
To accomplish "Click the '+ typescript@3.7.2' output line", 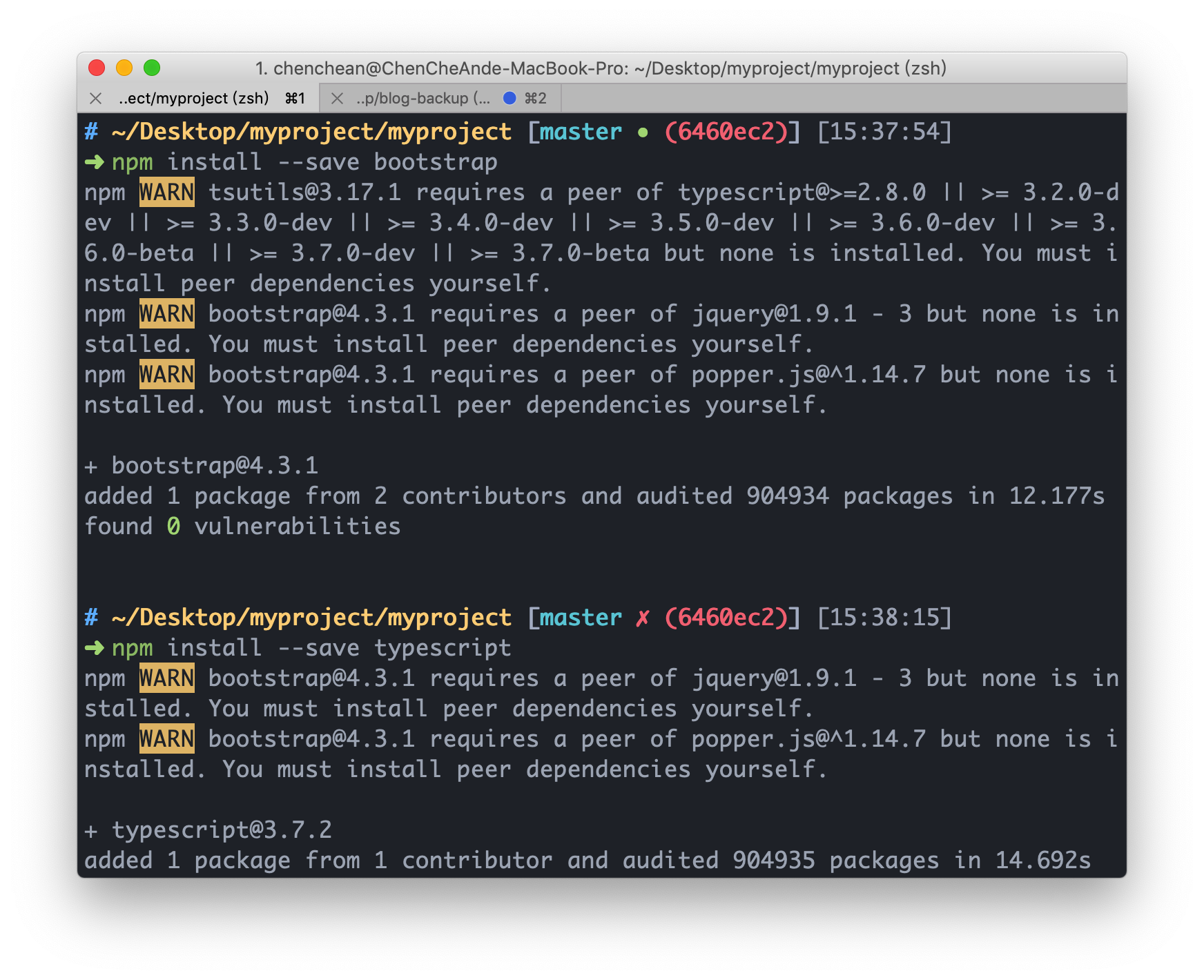I will tap(208, 830).
